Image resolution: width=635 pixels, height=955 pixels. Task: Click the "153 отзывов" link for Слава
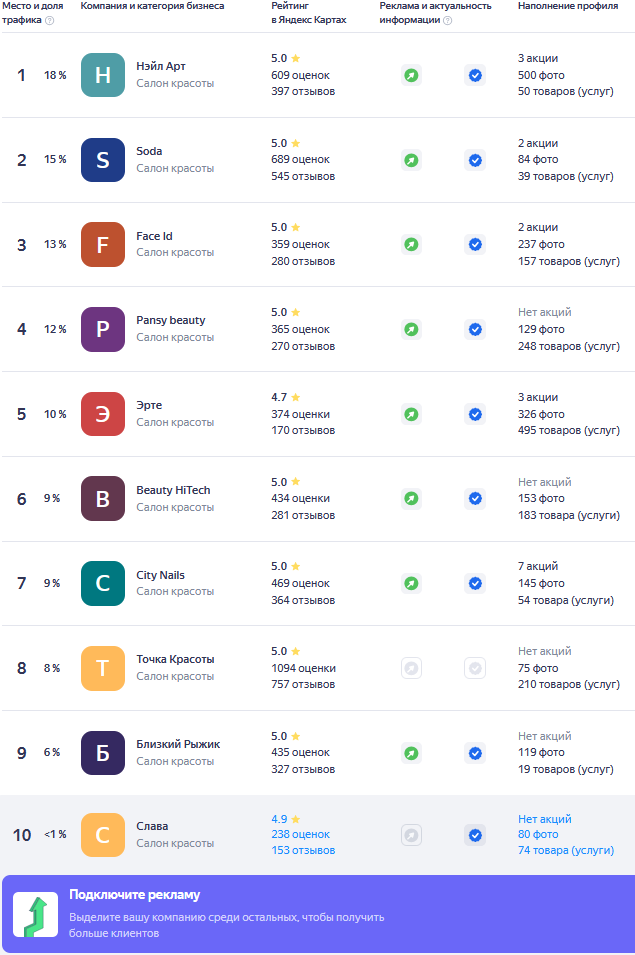coord(303,850)
